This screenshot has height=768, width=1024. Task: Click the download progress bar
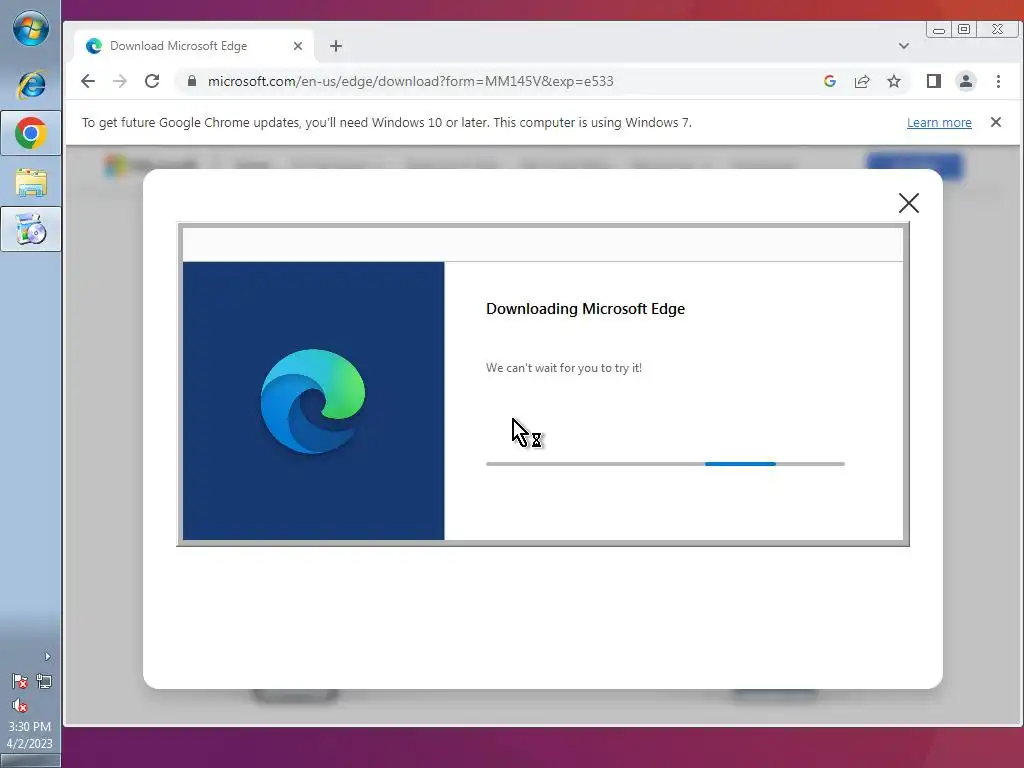pos(665,464)
